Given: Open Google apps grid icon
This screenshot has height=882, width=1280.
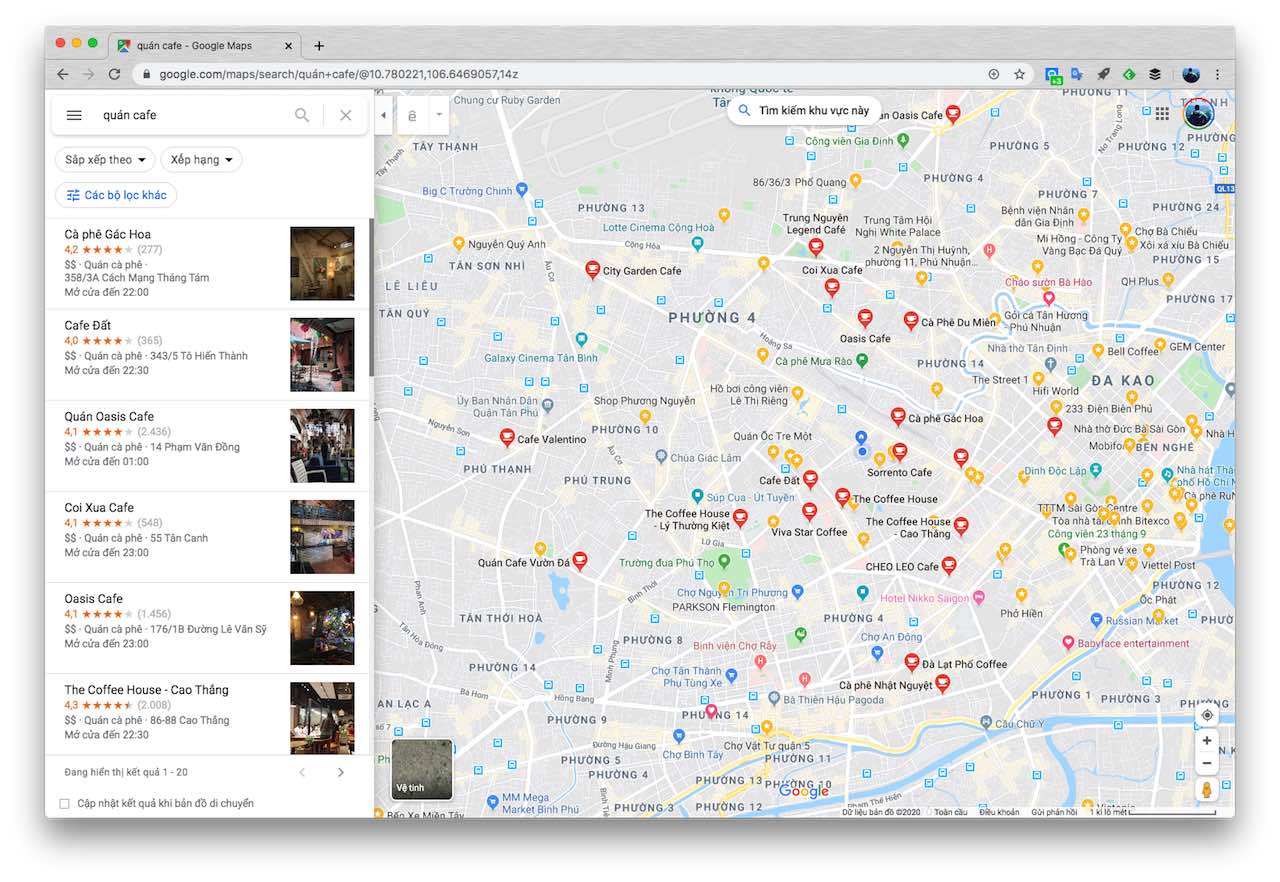Looking at the screenshot, I should click(x=1162, y=114).
